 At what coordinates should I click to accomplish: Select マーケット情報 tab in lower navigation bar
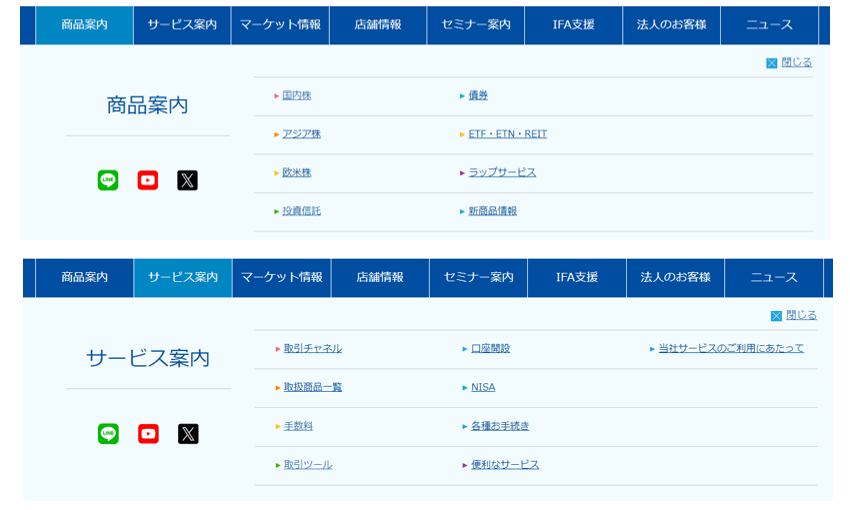281,277
